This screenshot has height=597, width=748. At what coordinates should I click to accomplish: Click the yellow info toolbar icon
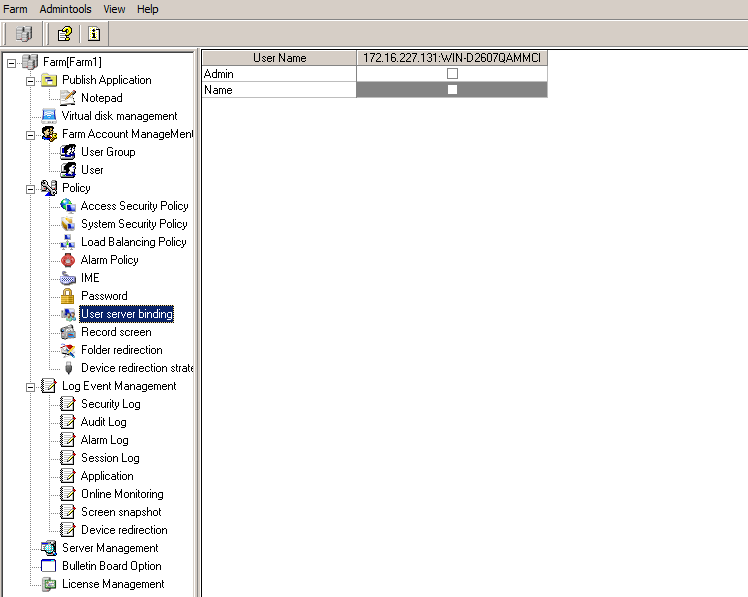pos(94,33)
